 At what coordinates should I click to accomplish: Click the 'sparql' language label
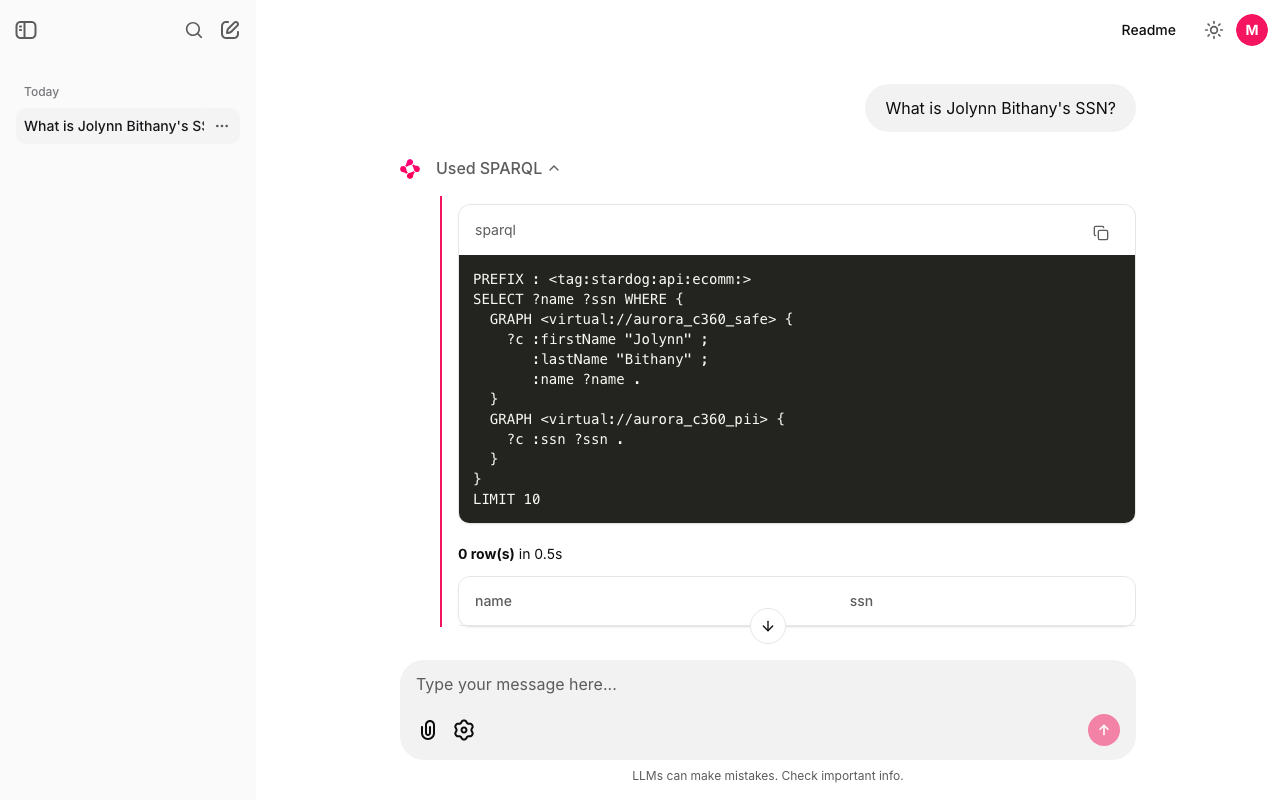coord(495,230)
